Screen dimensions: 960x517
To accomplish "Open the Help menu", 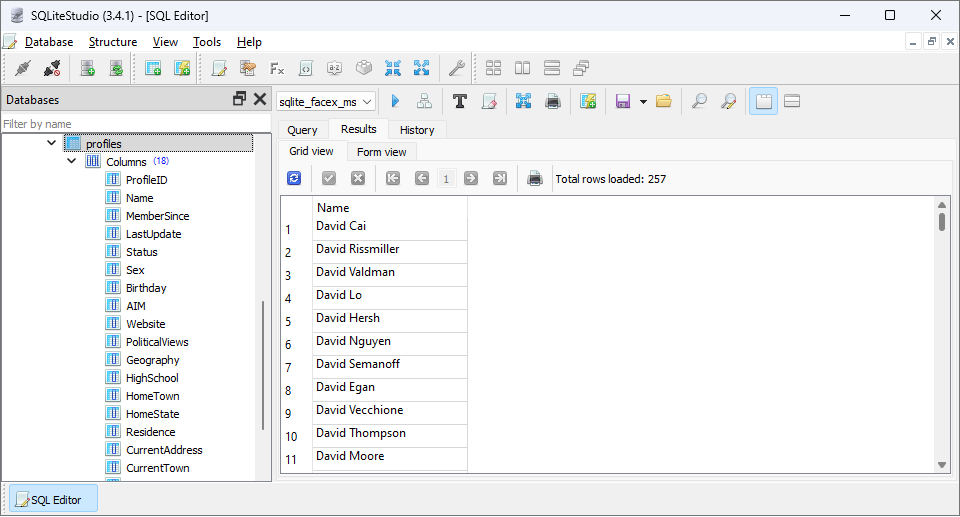I will click(x=249, y=42).
